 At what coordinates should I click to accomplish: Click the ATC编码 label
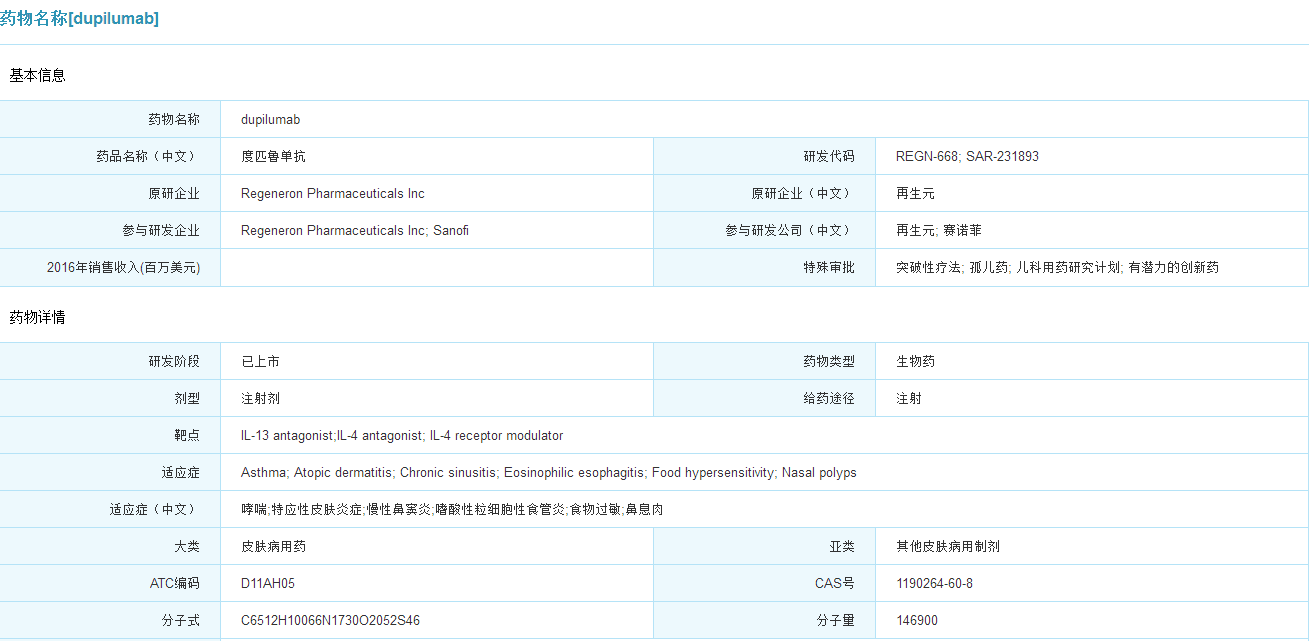click(174, 583)
